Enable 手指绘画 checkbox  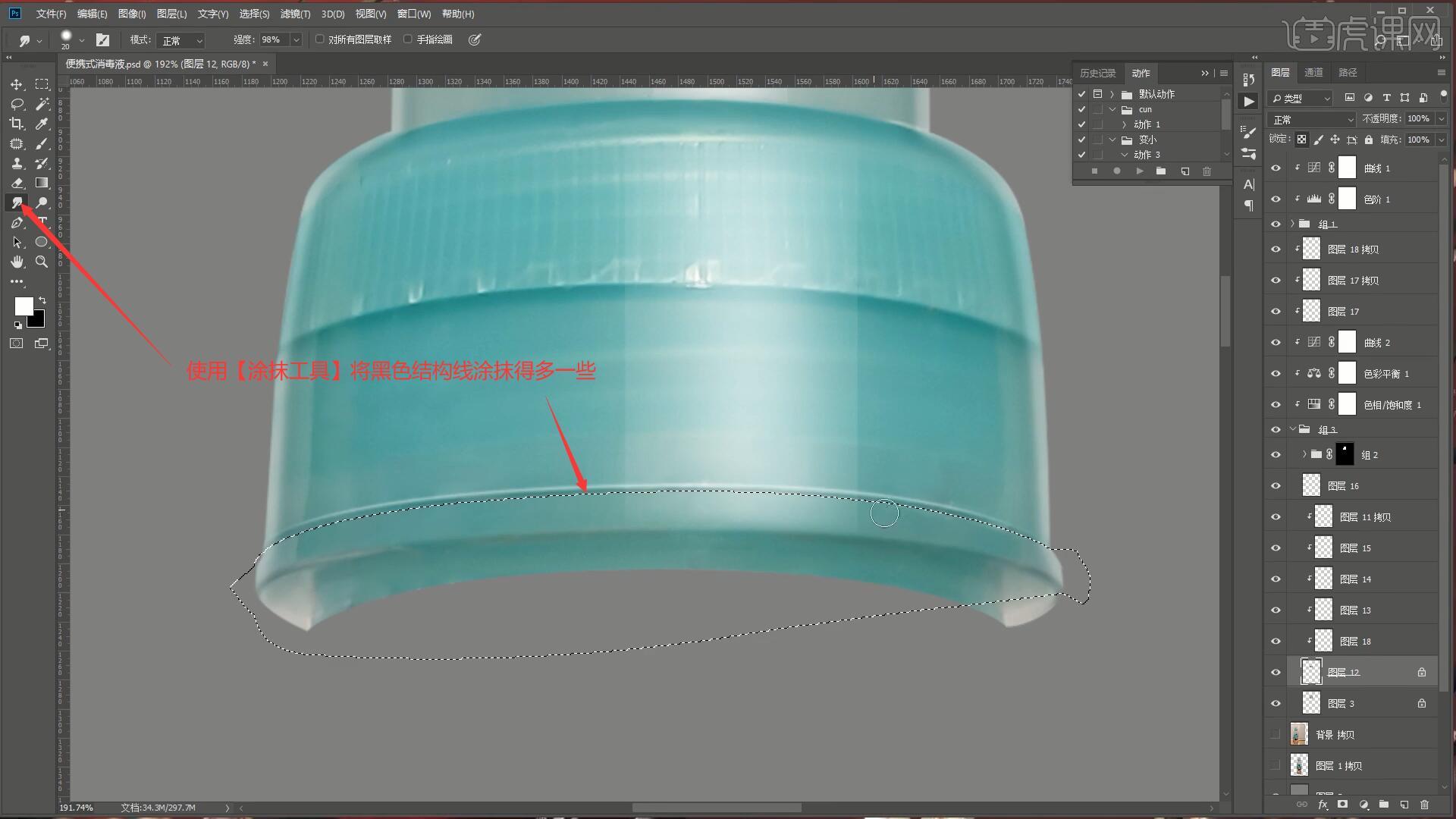tap(408, 39)
